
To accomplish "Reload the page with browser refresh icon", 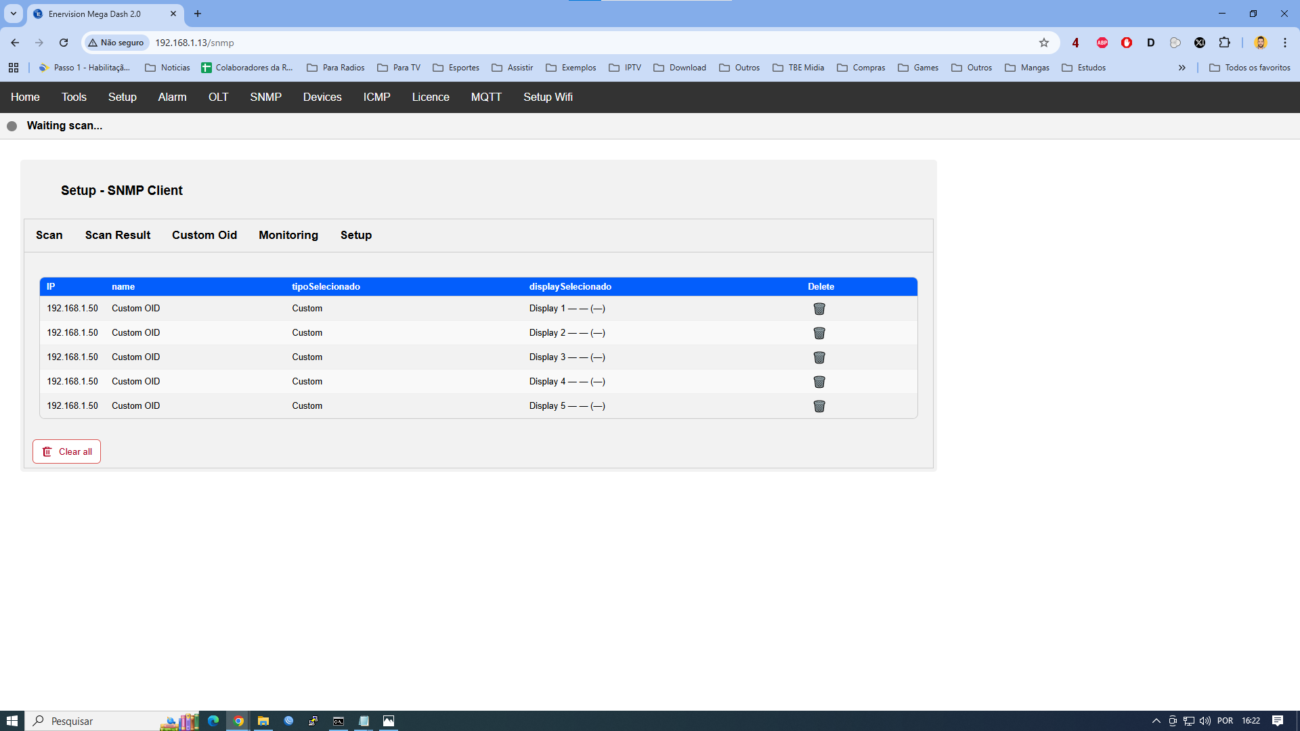I will 64,43.
